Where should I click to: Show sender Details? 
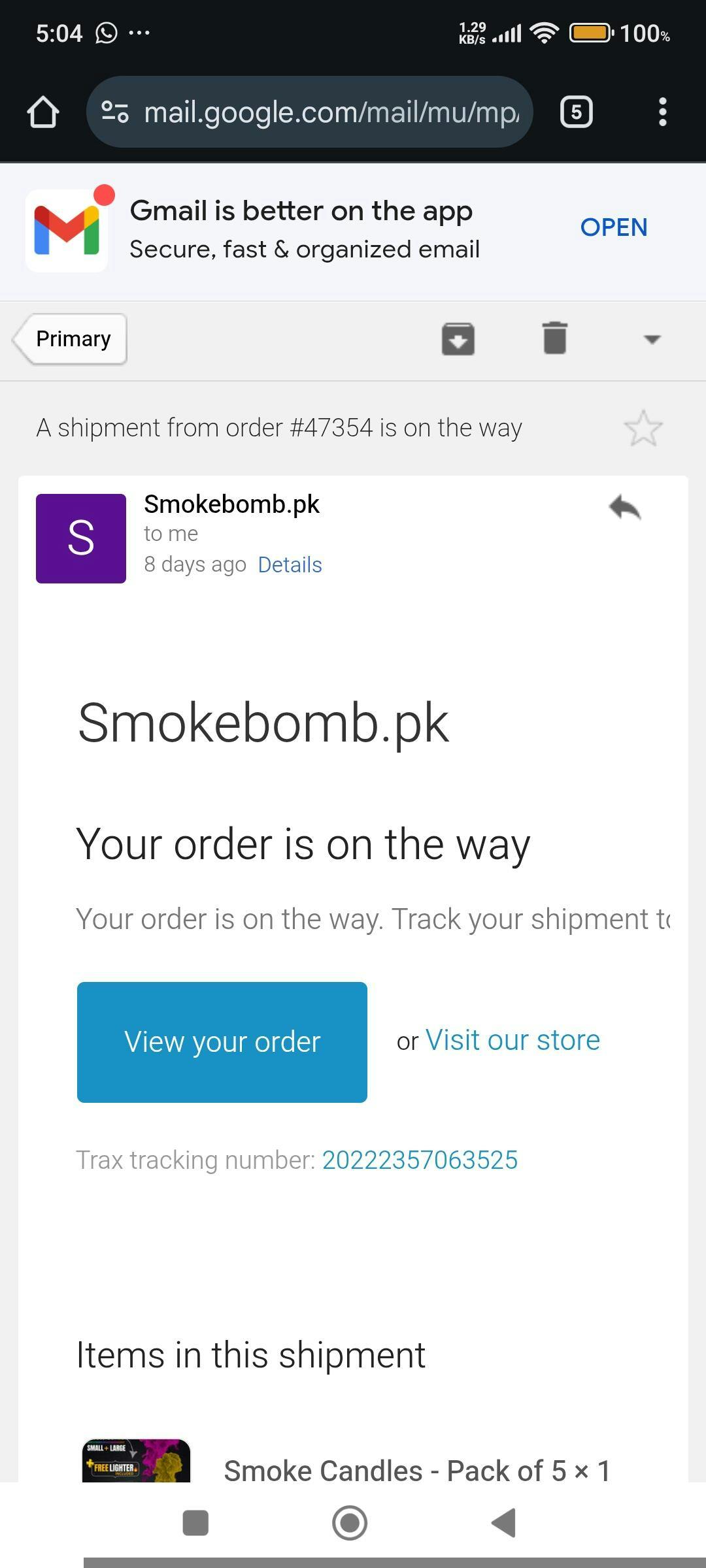tap(290, 564)
